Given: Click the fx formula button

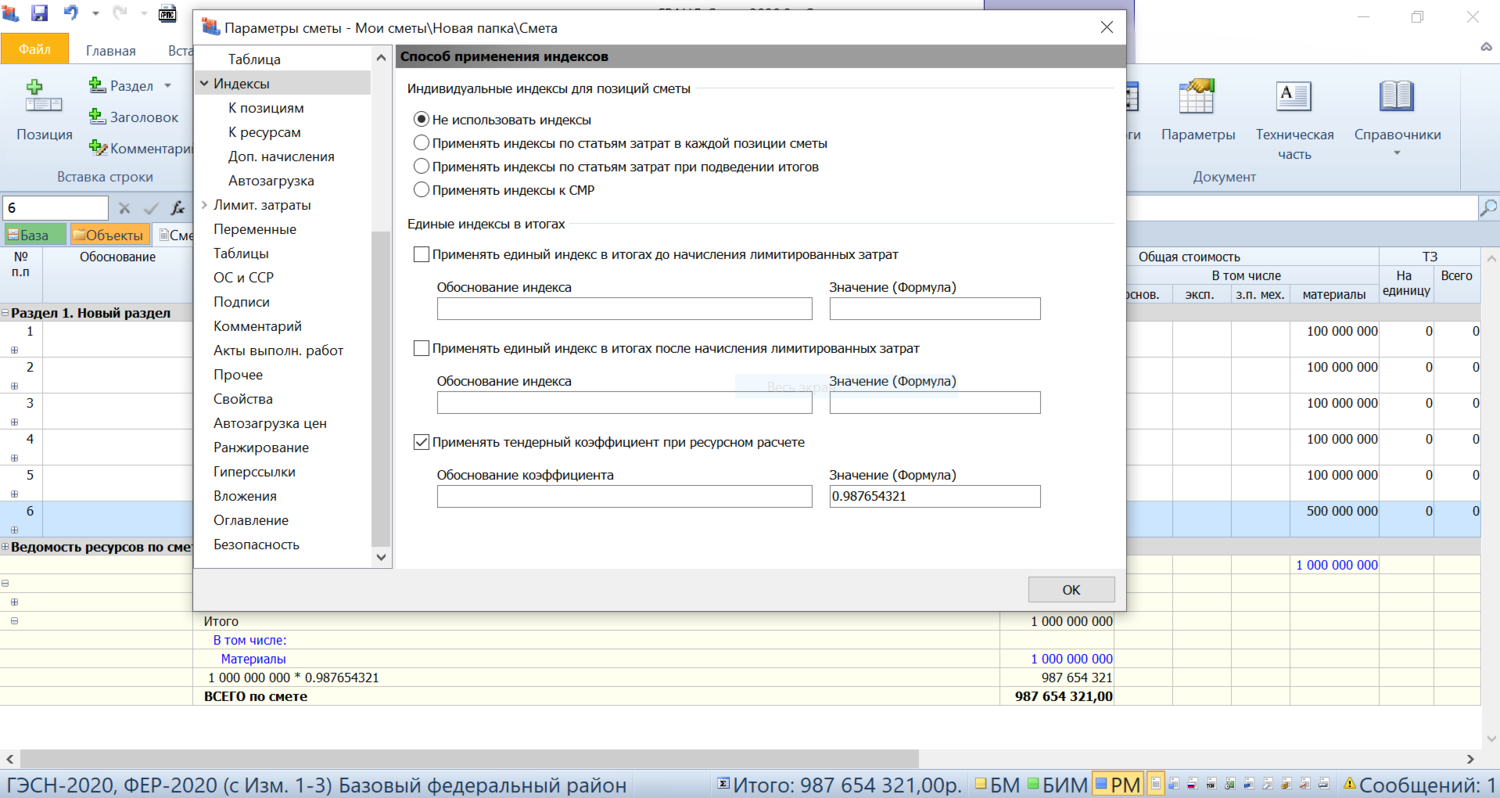Looking at the screenshot, I should [178, 208].
